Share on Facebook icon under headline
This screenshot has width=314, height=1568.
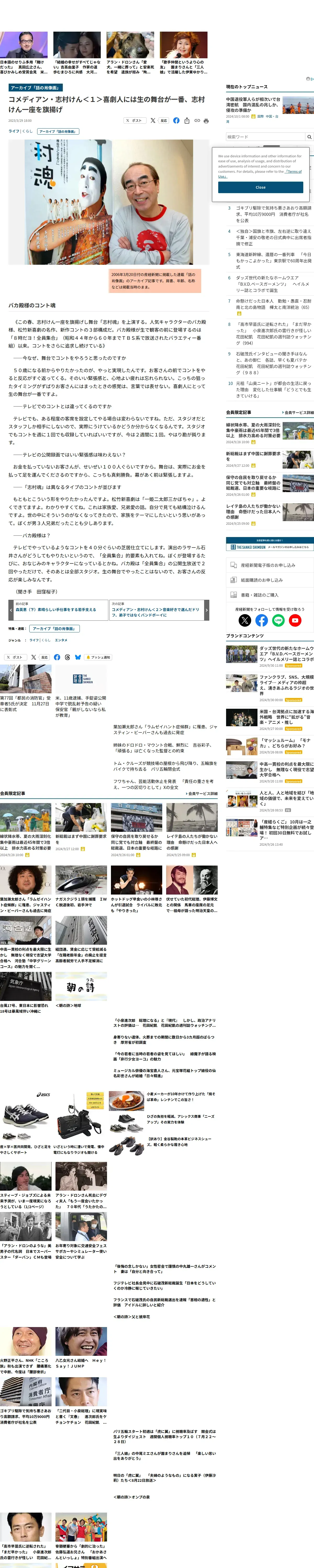[x=176, y=120]
